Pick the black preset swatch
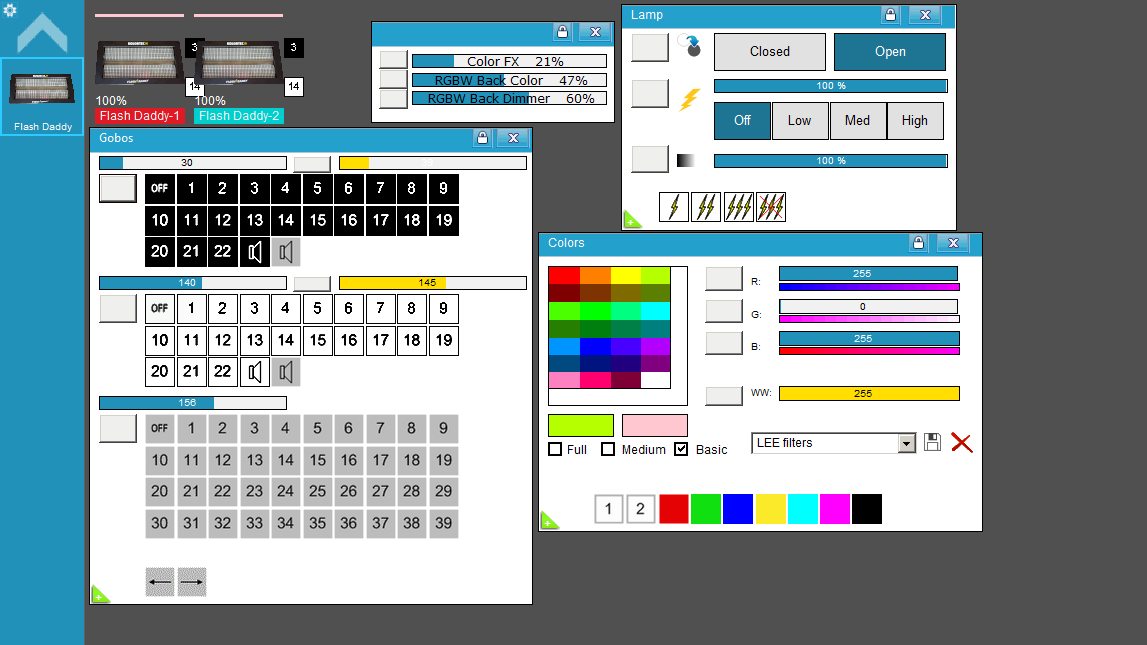This screenshot has width=1147, height=645. point(867,509)
